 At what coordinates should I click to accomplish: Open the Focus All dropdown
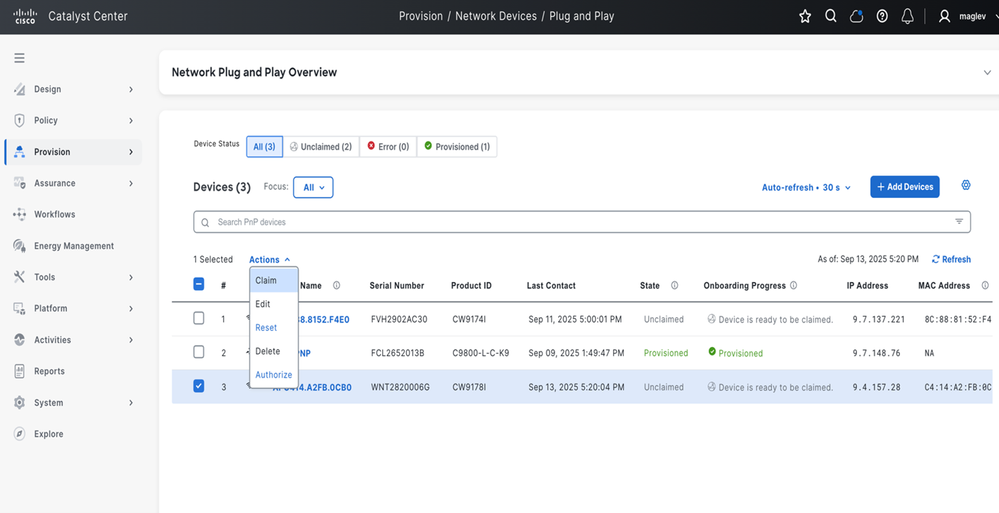coord(313,187)
